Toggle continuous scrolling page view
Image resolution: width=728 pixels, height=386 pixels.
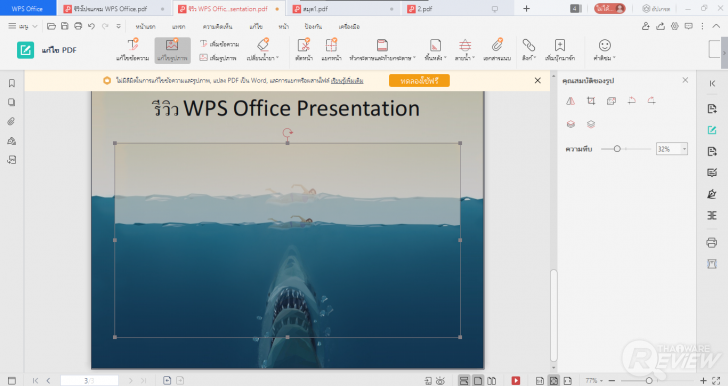pos(463,380)
